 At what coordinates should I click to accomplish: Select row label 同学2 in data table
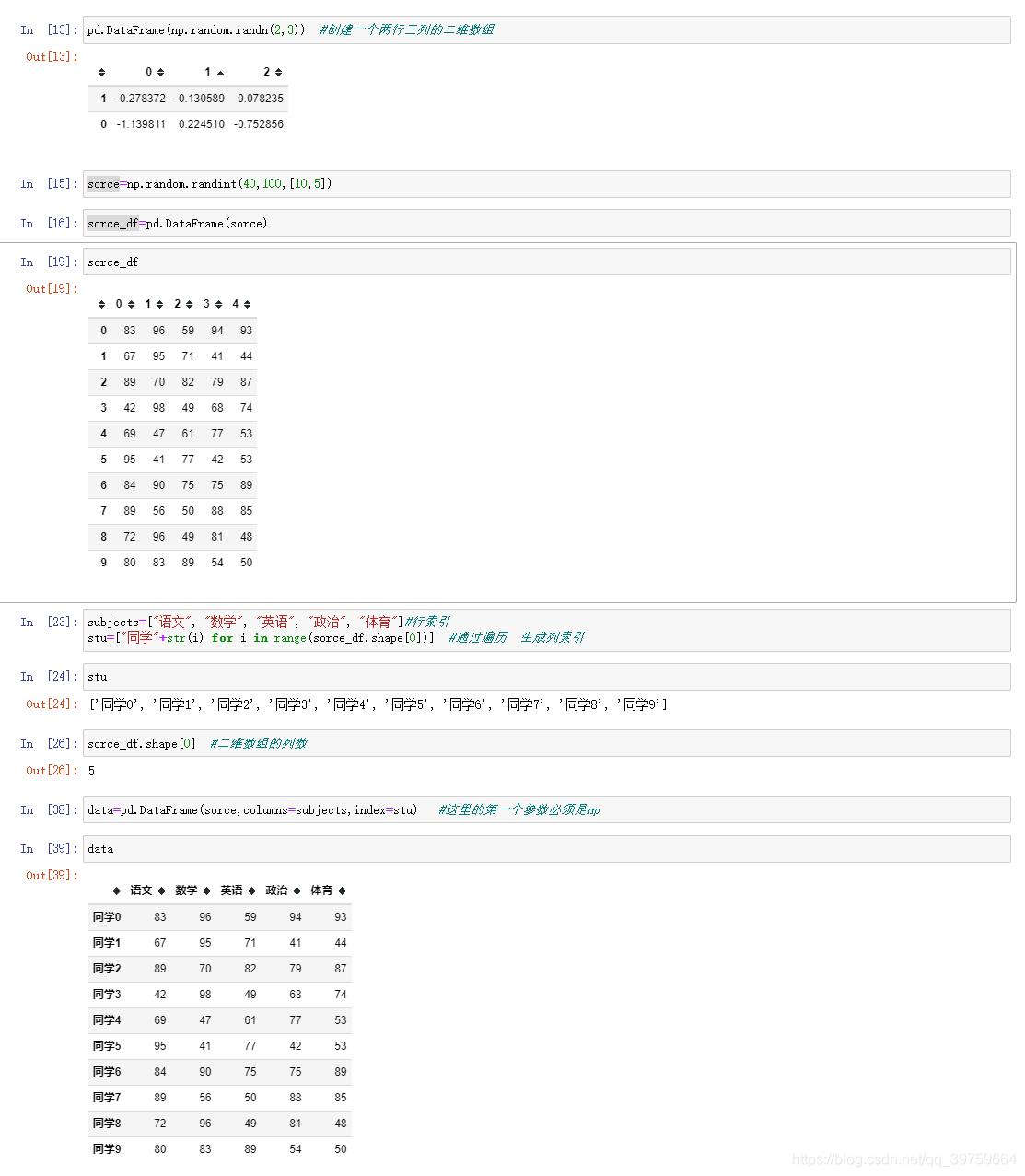(107, 969)
